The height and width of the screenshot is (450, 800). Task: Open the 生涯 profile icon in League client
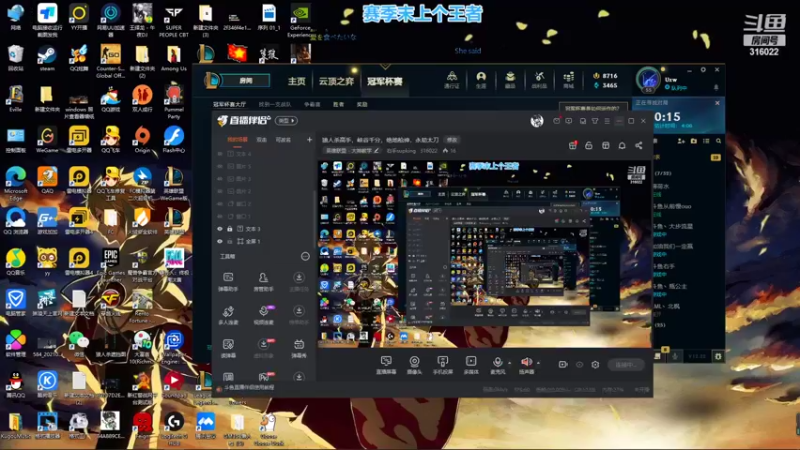coord(481,80)
